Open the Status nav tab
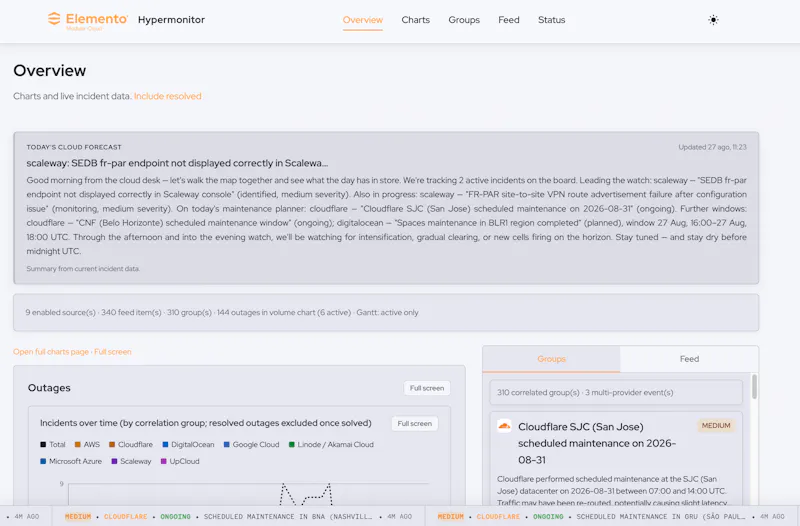 (552, 20)
